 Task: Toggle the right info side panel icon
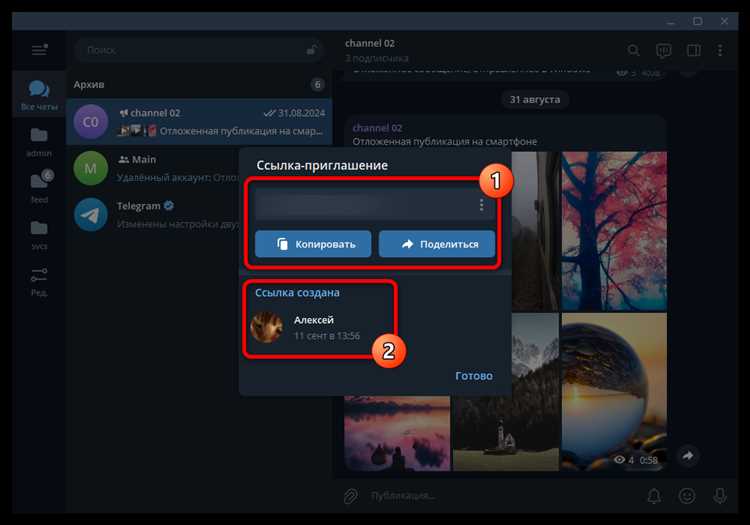coord(694,50)
